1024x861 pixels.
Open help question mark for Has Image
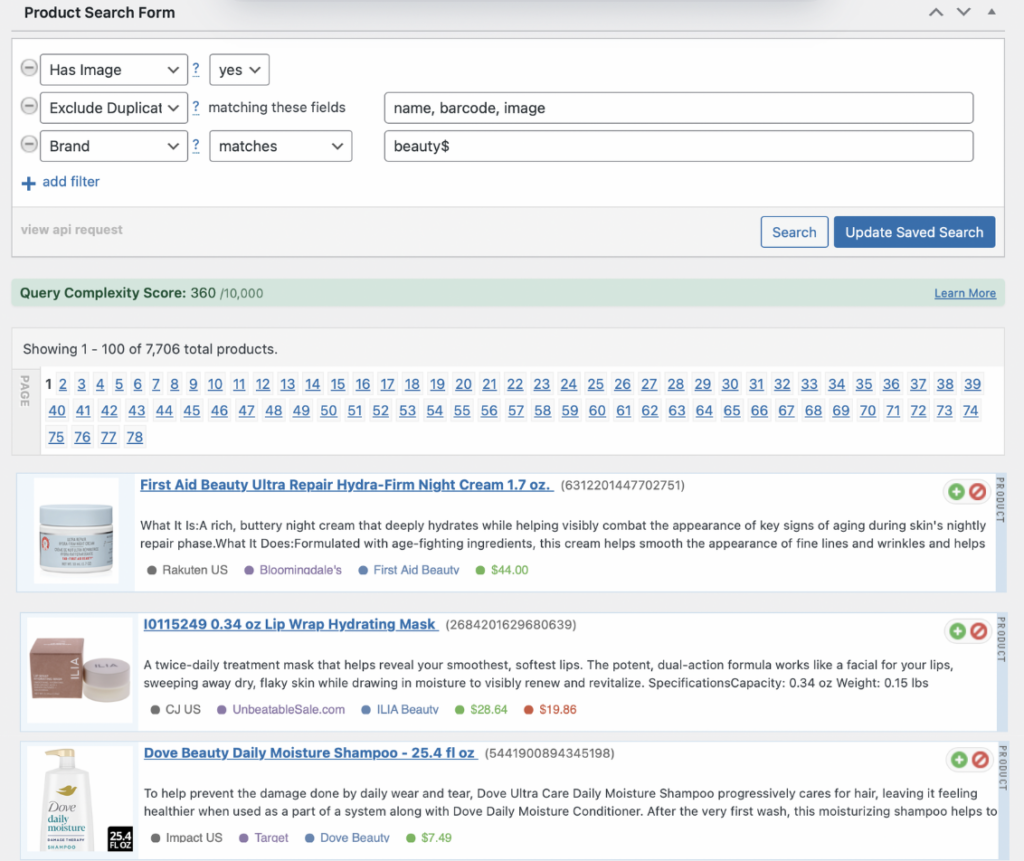pos(196,69)
